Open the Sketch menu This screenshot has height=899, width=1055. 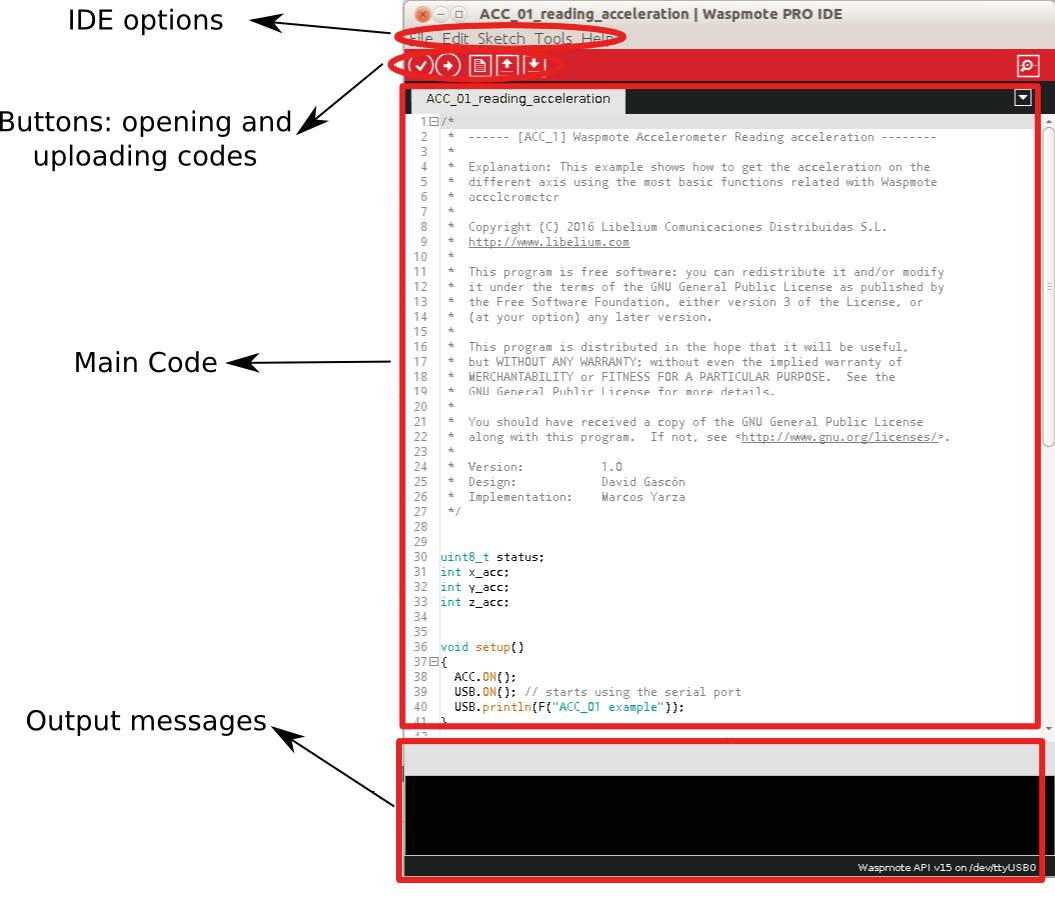[x=501, y=38]
